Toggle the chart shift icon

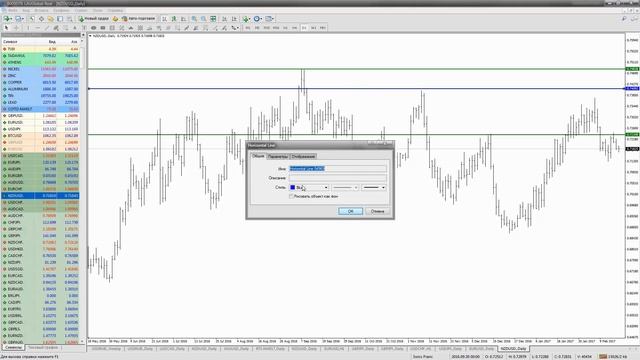click(234, 19)
